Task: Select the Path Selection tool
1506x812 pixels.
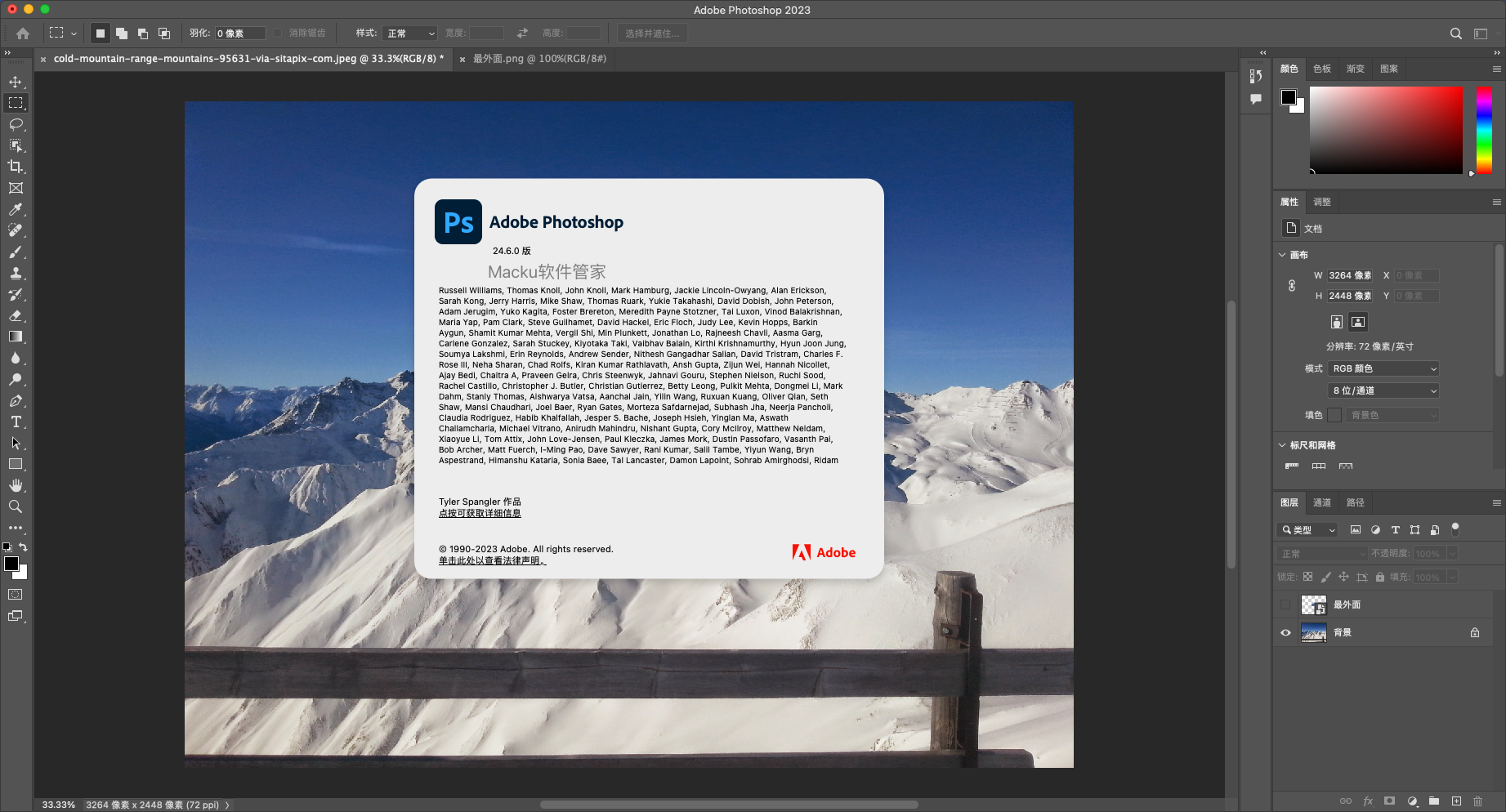Action: pos(16,443)
